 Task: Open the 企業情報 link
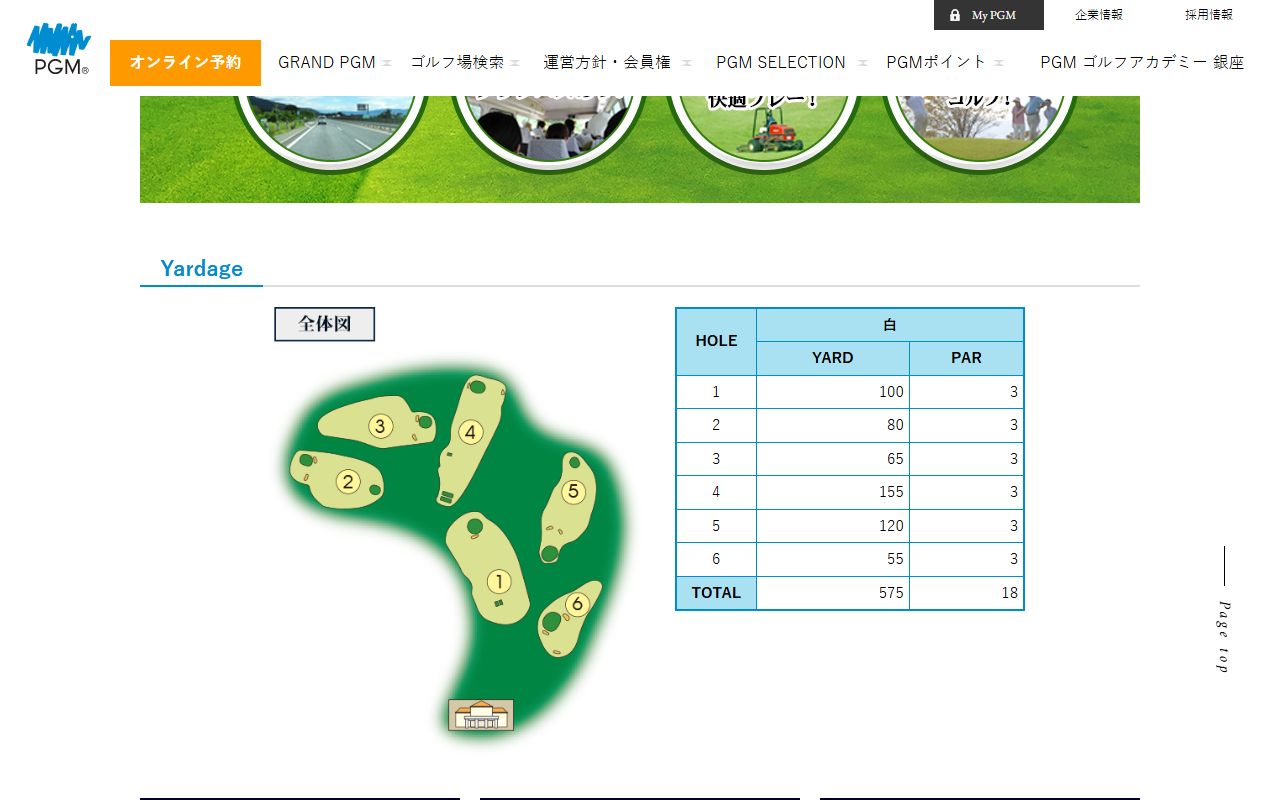click(1099, 15)
